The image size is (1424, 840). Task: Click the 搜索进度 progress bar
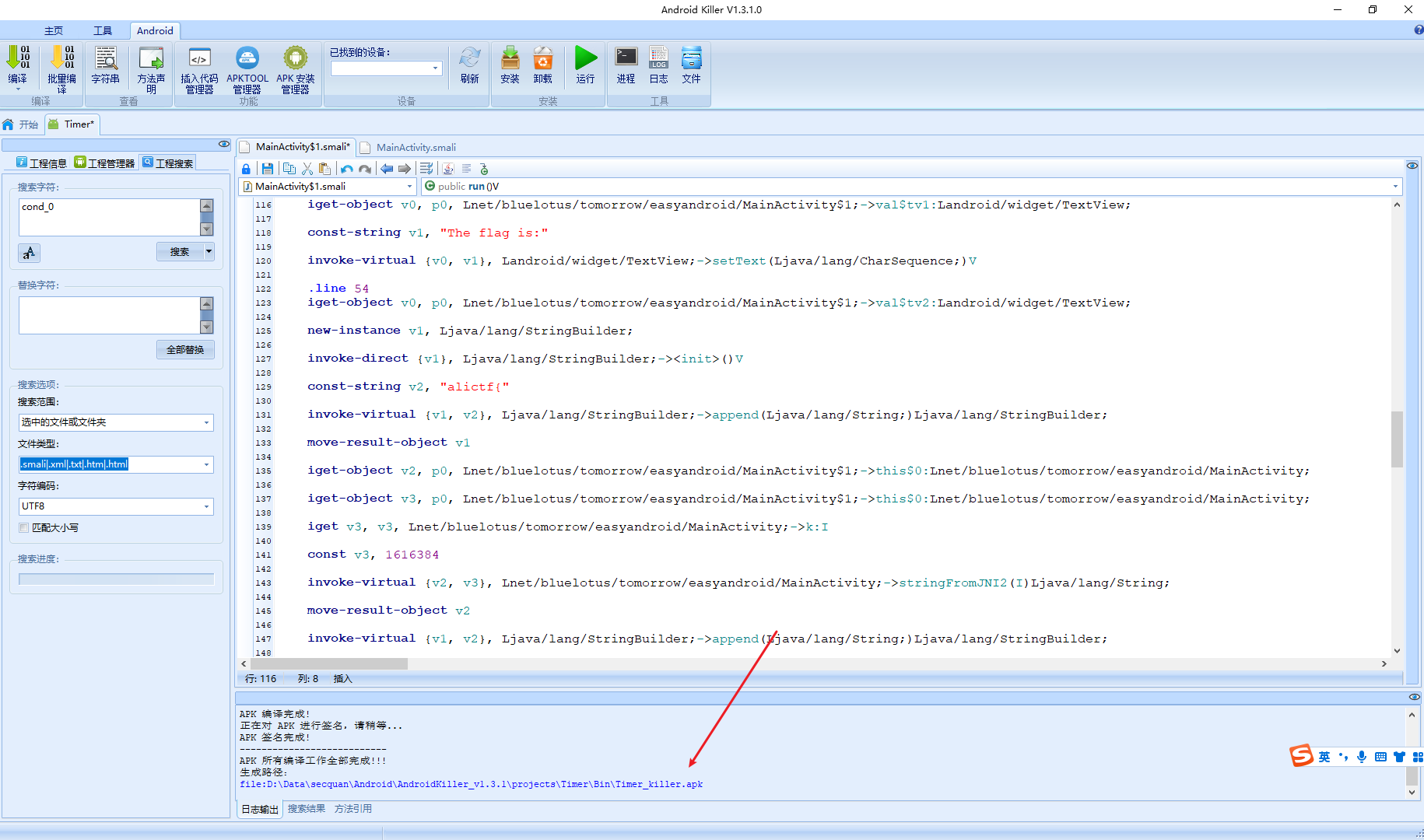[117, 579]
